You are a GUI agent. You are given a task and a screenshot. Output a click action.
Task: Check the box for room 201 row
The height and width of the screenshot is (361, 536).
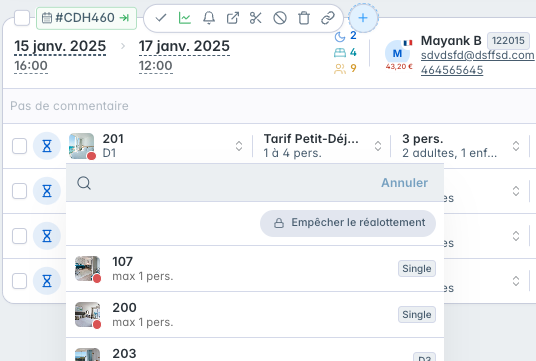pos(19,146)
